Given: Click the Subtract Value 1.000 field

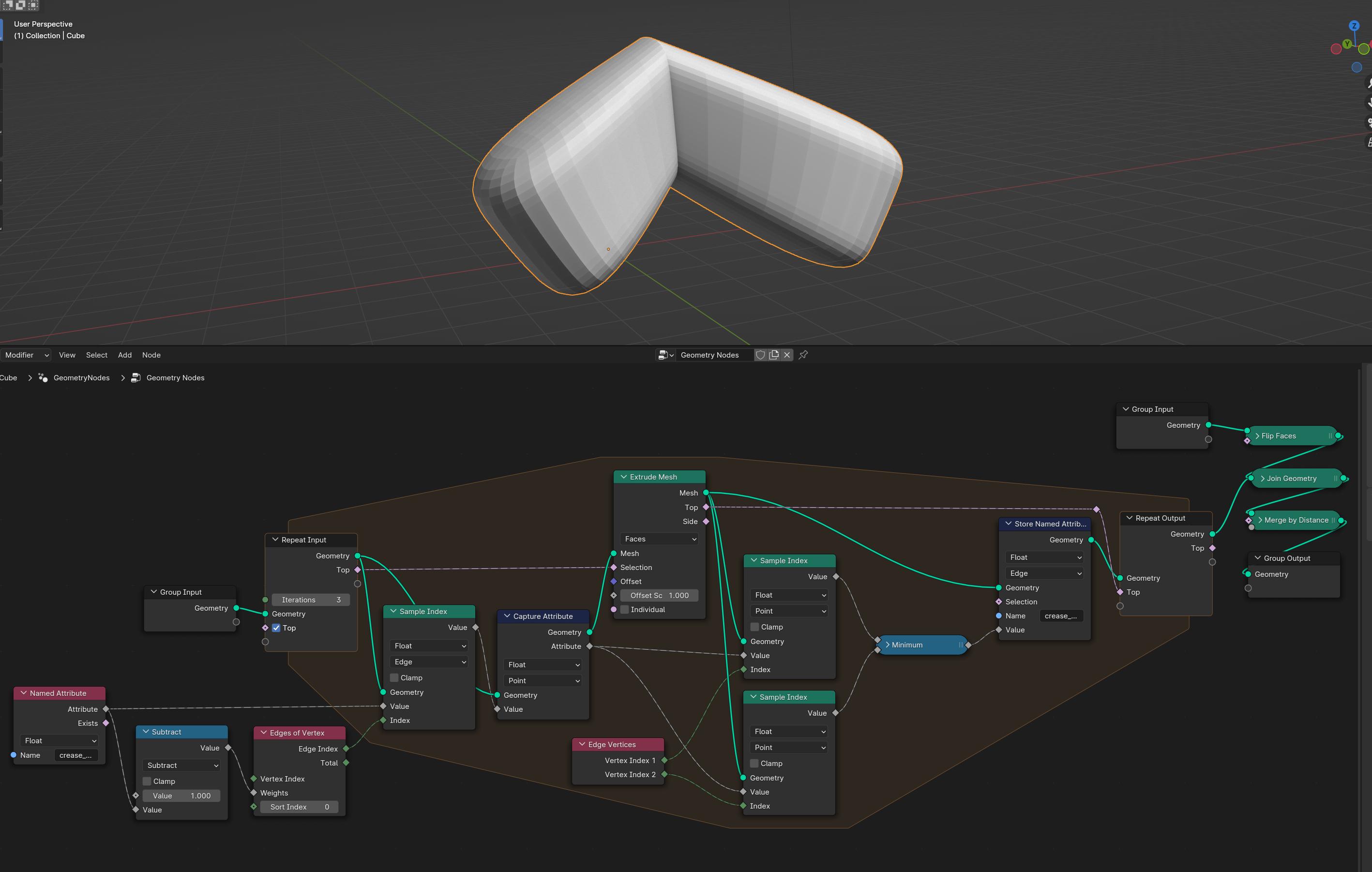Looking at the screenshot, I should click(182, 796).
